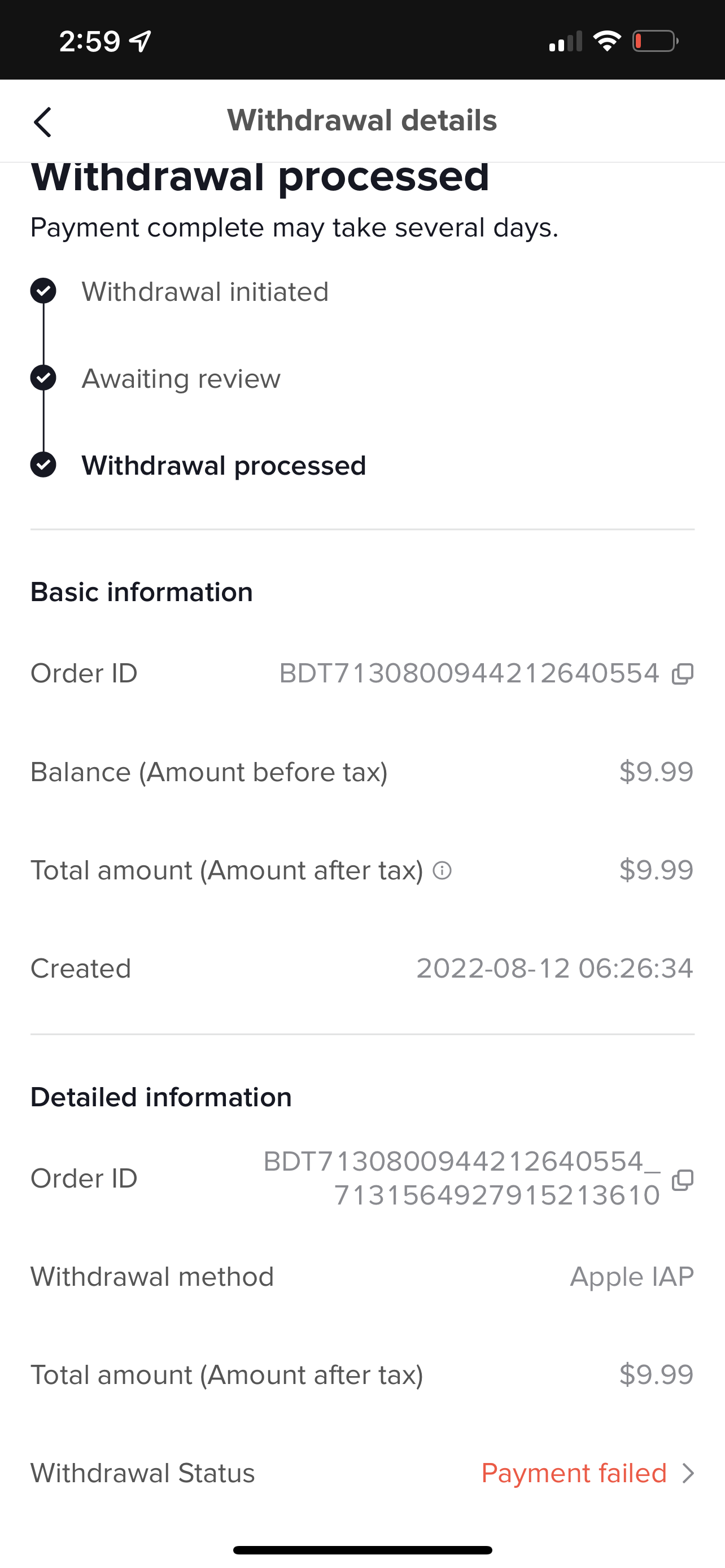Open Payment failed status chevron

point(688,1473)
